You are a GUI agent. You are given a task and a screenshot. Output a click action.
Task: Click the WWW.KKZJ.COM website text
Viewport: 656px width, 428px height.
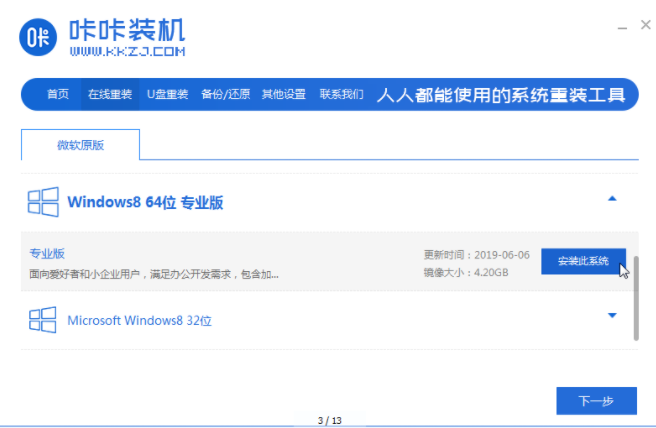coord(127,51)
